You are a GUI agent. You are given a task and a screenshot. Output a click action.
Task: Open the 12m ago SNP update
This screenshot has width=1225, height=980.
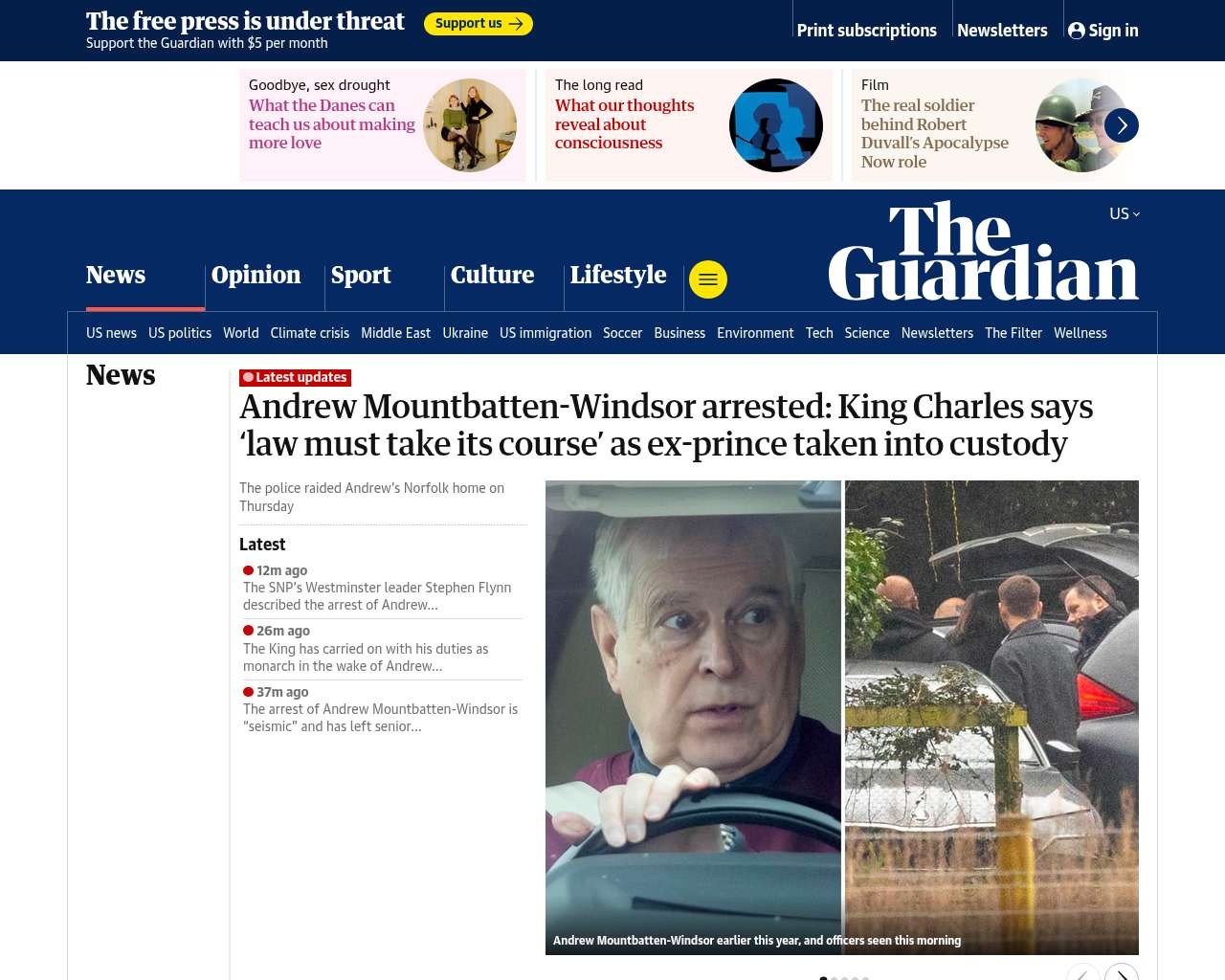[383, 588]
